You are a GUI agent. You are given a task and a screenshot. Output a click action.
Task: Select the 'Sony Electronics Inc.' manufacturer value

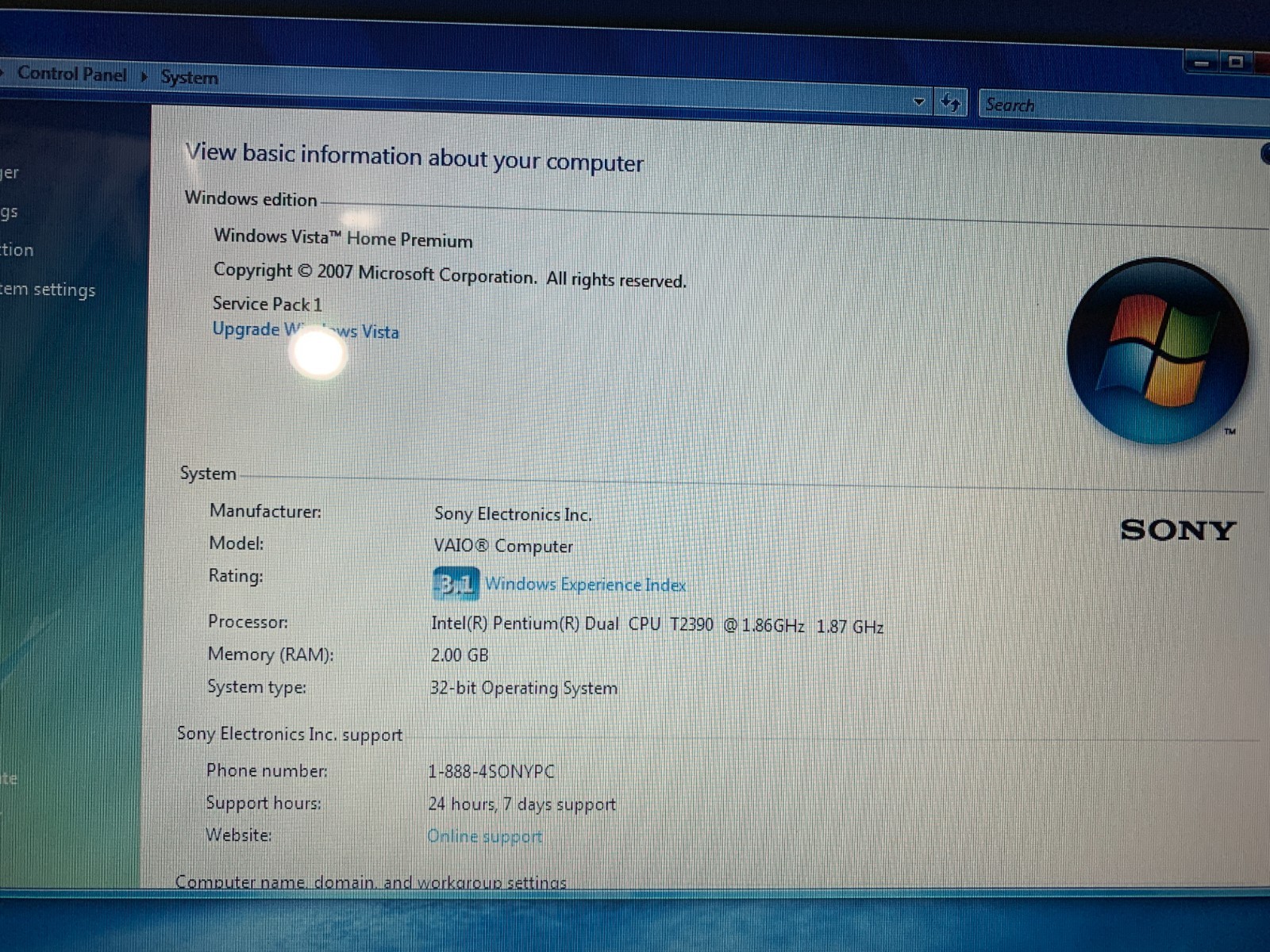click(513, 514)
